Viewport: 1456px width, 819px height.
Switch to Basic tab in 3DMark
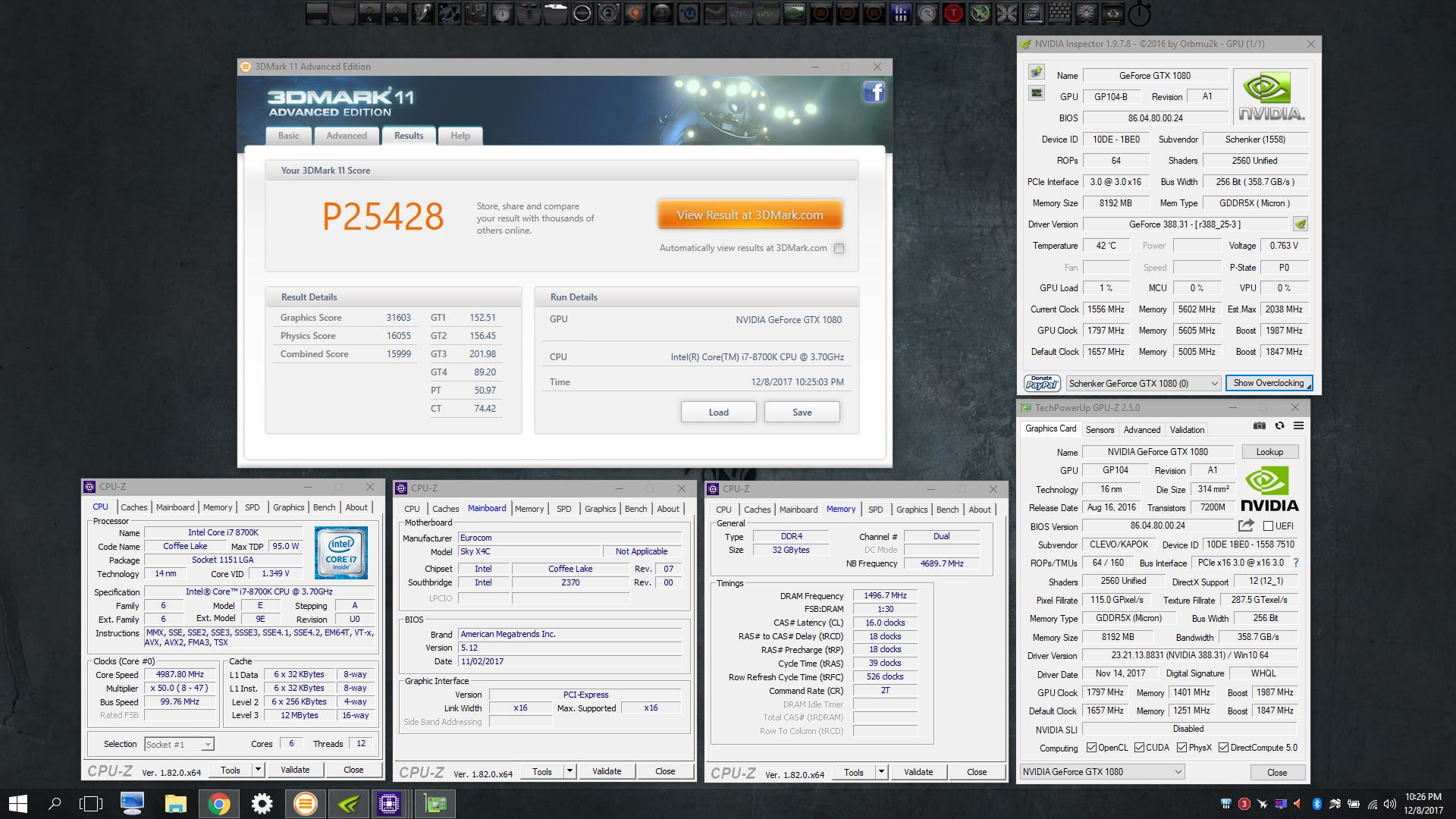pyautogui.click(x=288, y=136)
